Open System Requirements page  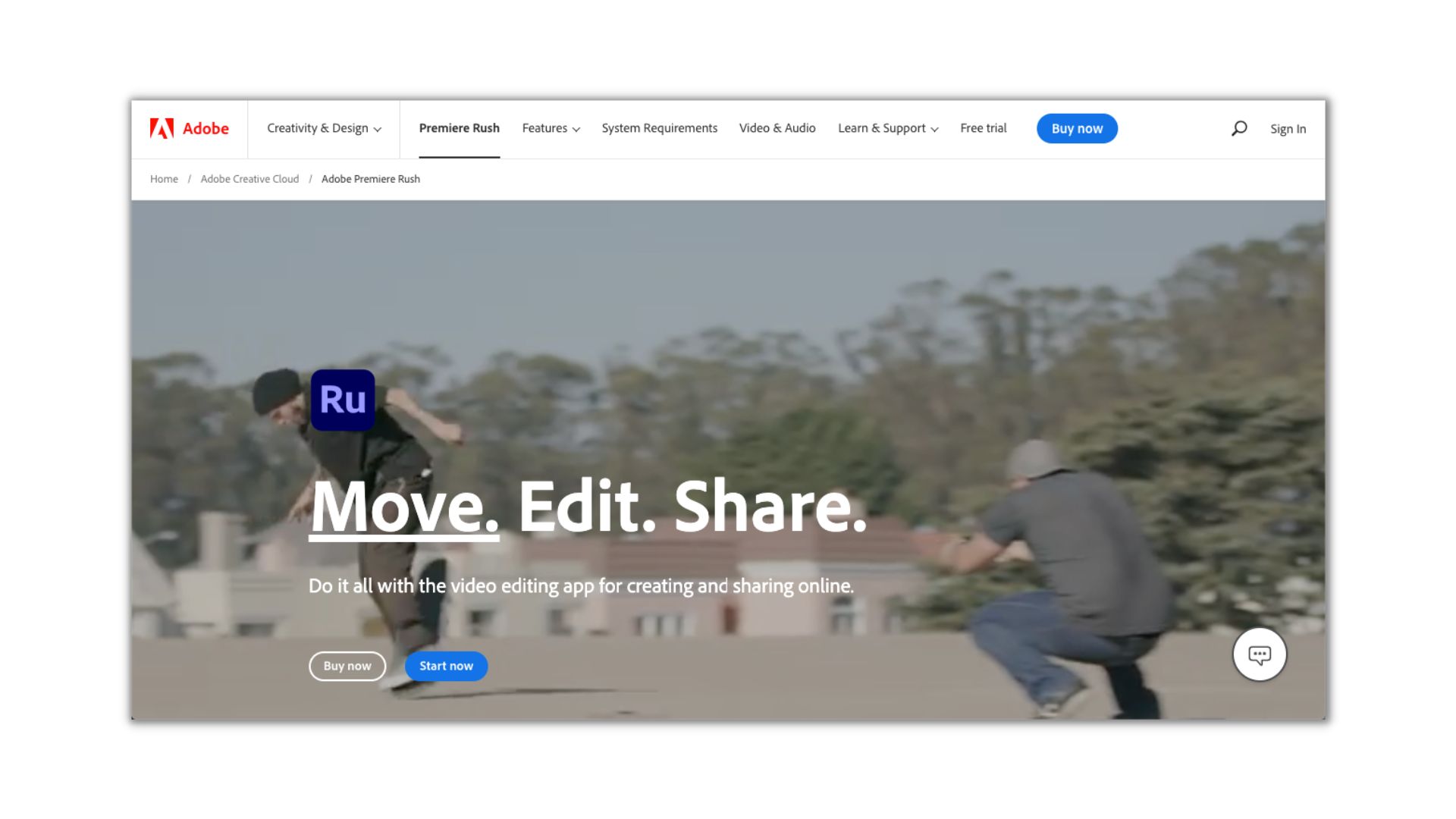click(x=659, y=128)
